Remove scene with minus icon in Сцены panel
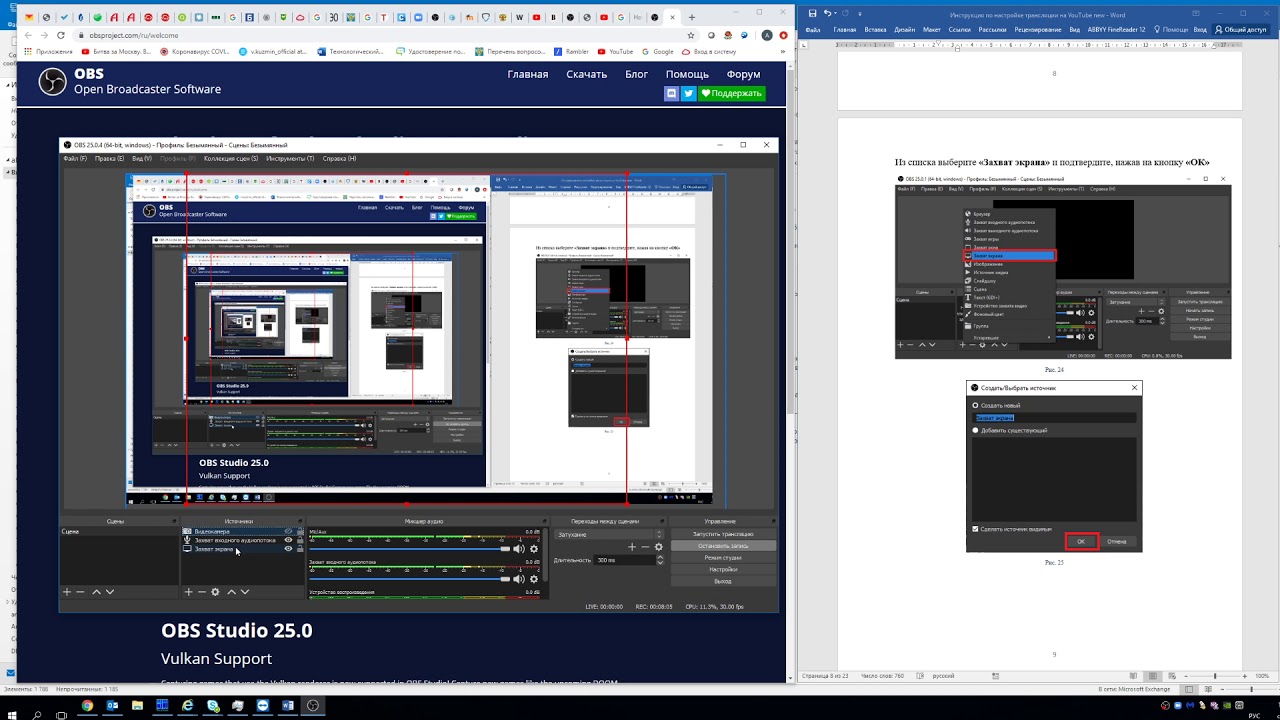The width and height of the screenshot is (1280, 720). click(x=81, y=592)
